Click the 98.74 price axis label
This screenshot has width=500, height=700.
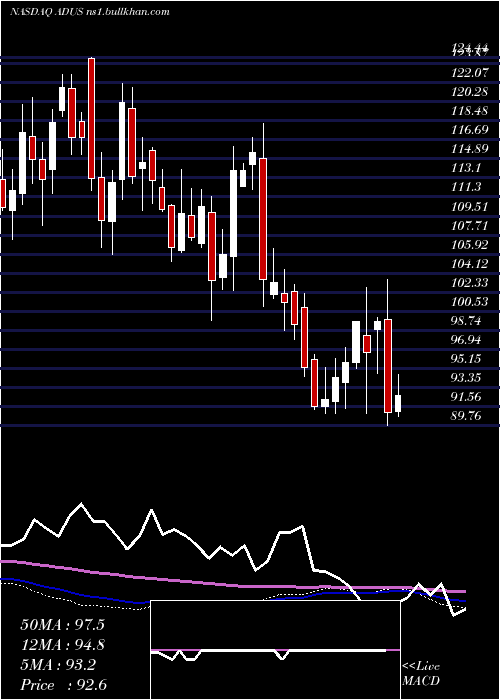click(467, 321)
